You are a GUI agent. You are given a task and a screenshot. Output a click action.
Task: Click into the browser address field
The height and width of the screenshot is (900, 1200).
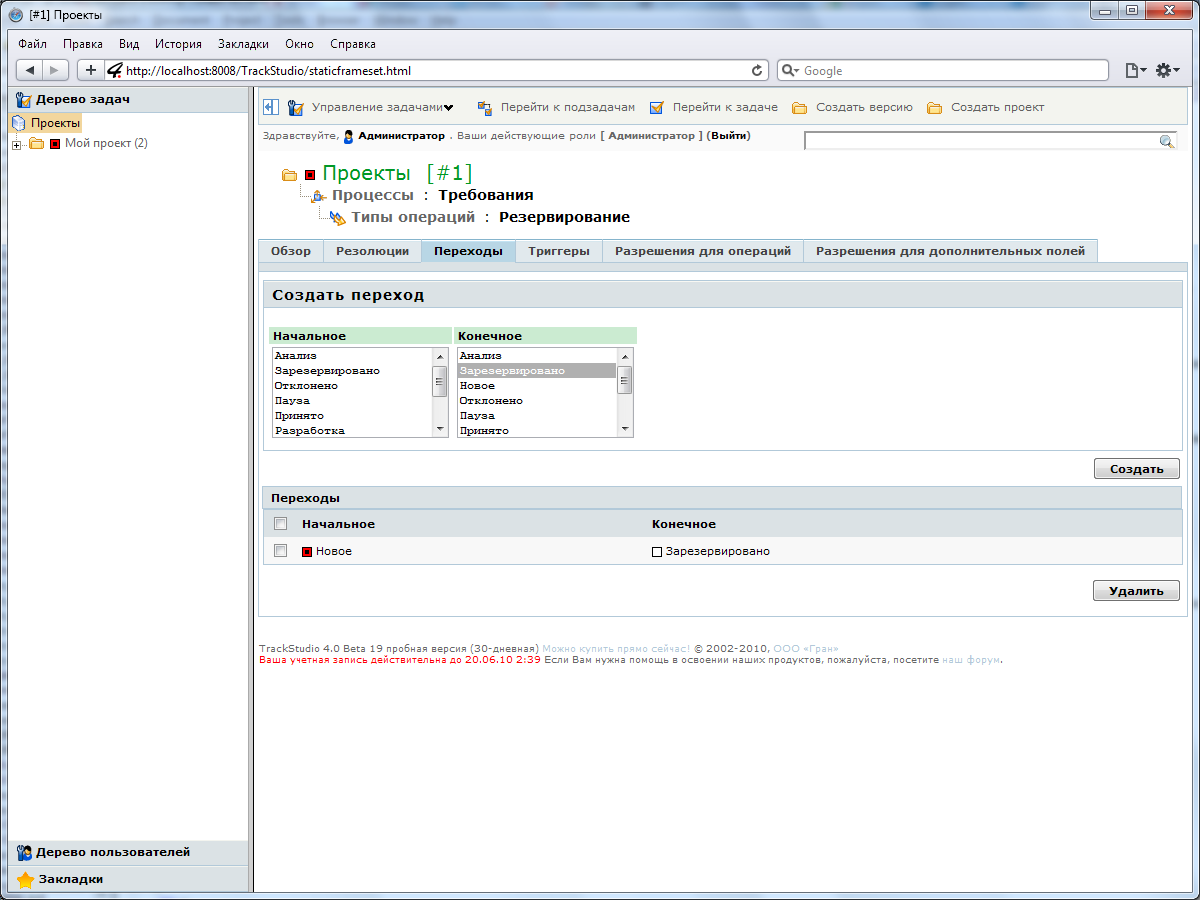[435, 71]
